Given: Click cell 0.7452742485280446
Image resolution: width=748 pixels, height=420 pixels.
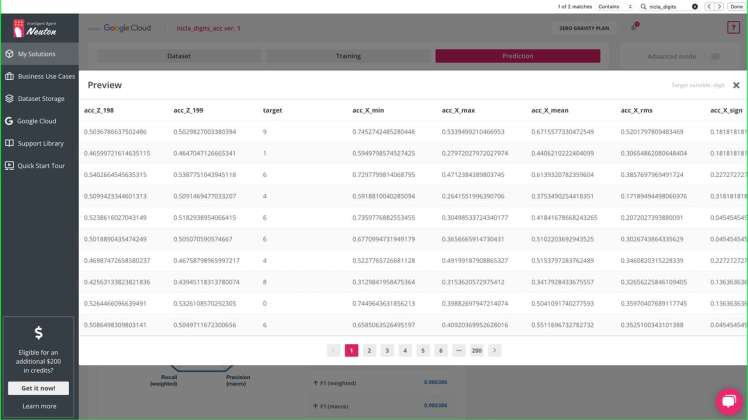Looking at the screenshot, I should [384, 132].
